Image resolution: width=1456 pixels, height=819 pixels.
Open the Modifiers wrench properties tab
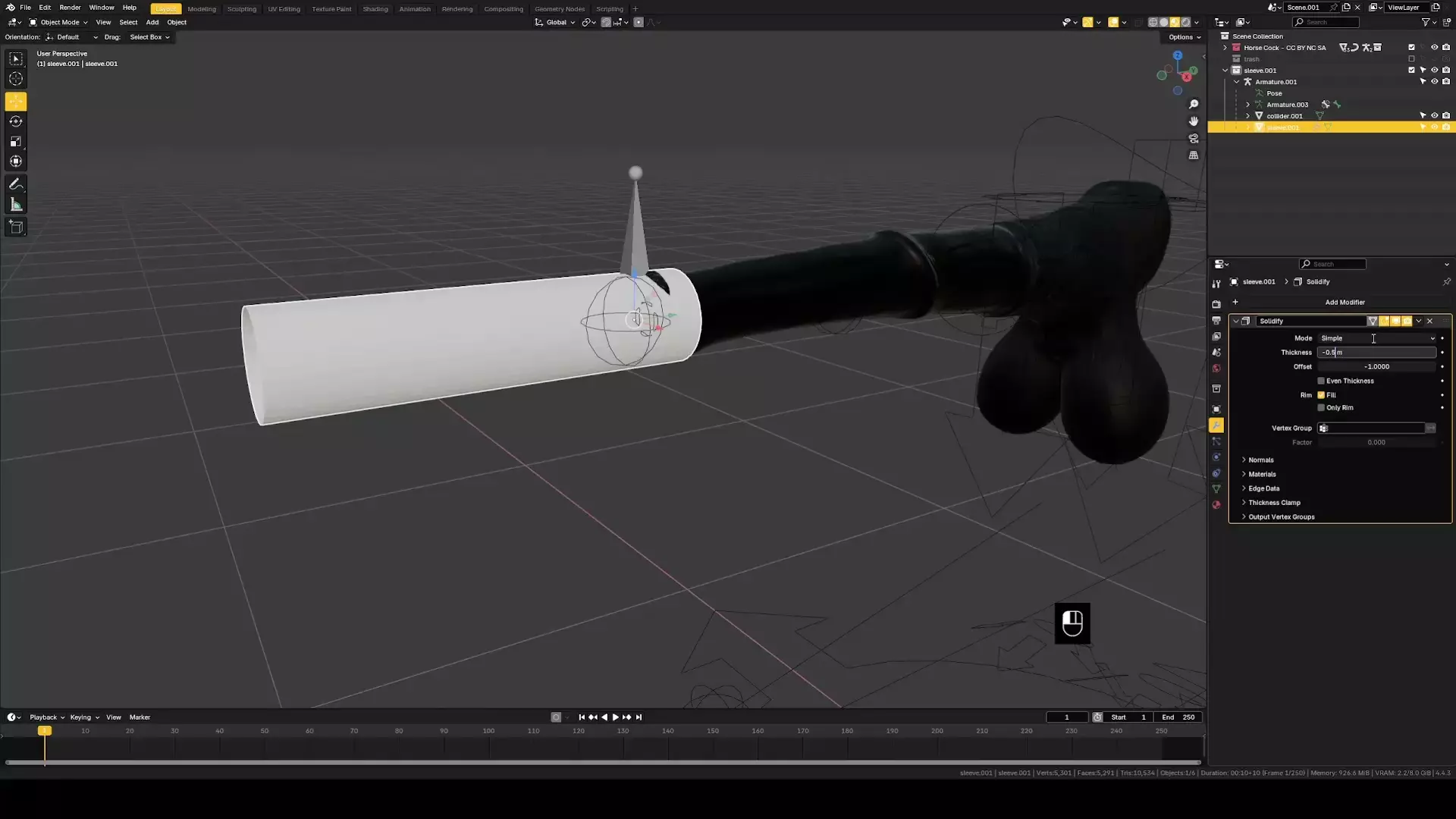(1216, 425)
